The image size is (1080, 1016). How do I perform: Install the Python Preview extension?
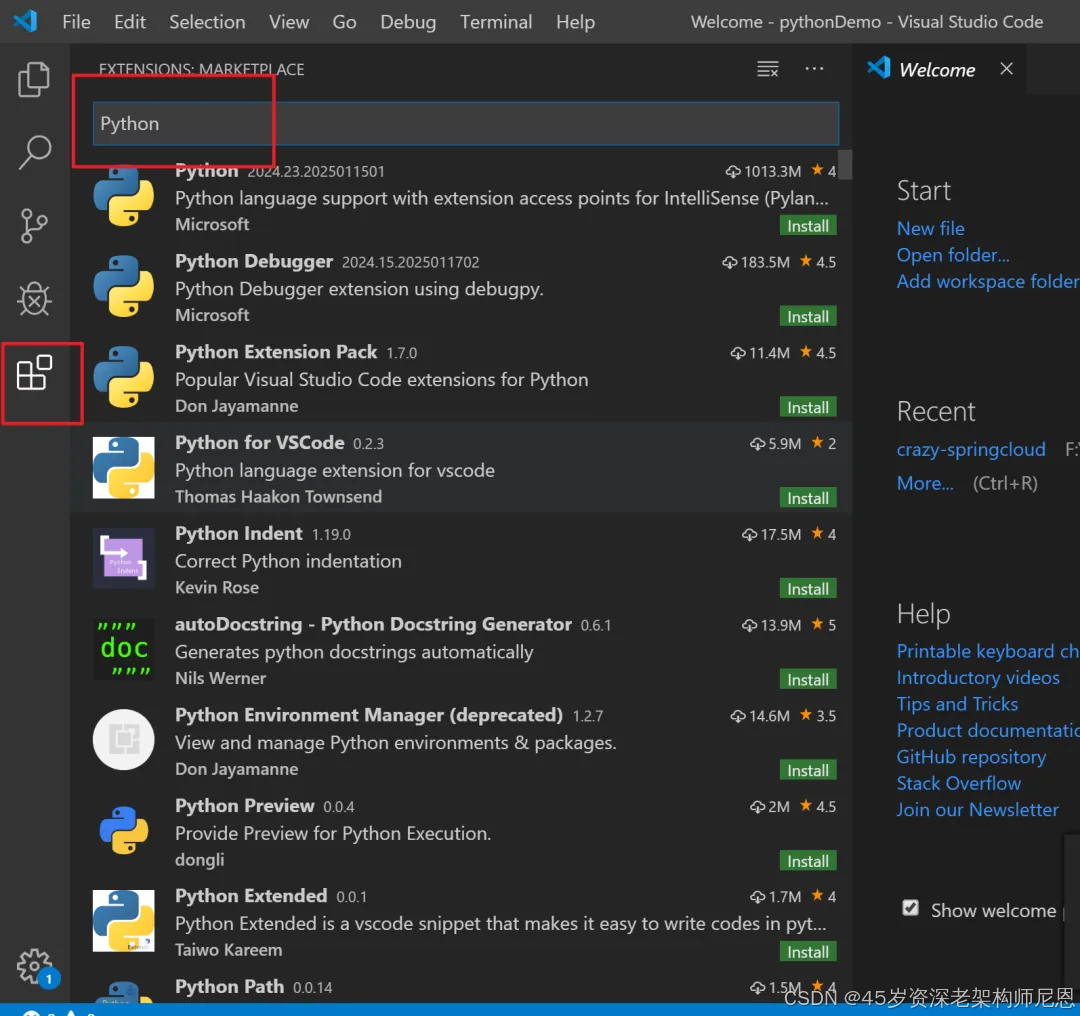click(x=808, y=861)
